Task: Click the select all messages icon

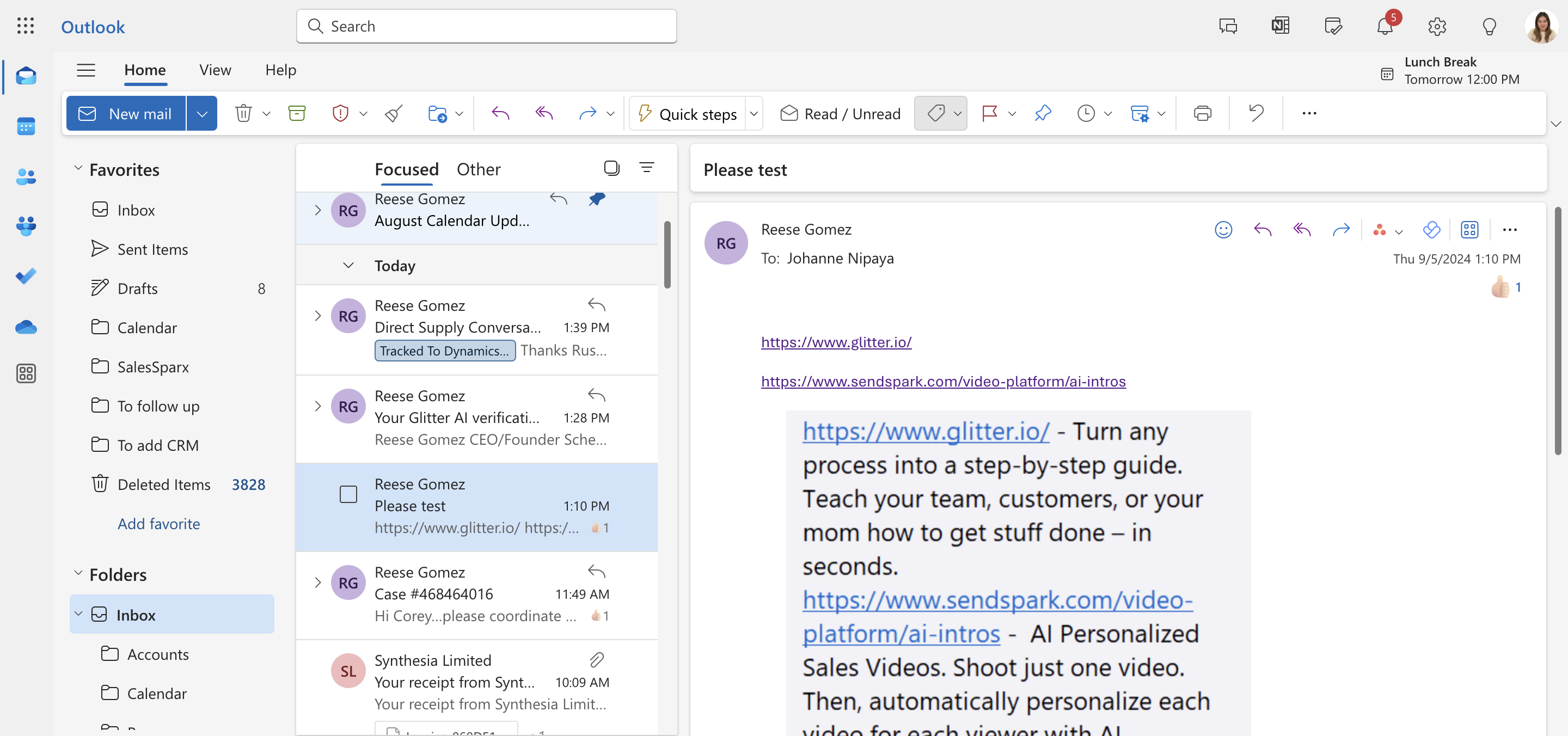Action: [x=612, y=168]
